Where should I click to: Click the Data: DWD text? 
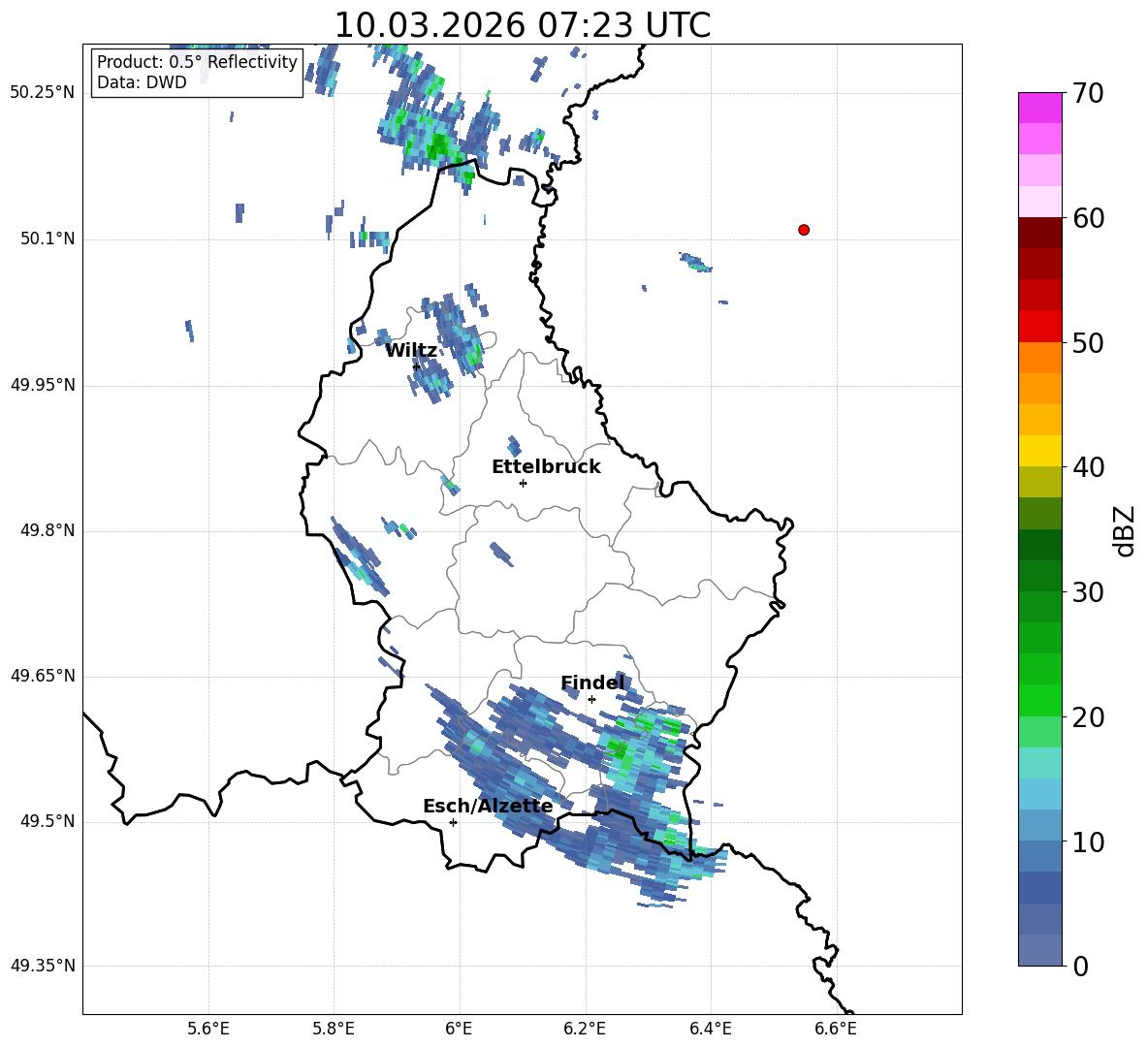click(142, 82)
